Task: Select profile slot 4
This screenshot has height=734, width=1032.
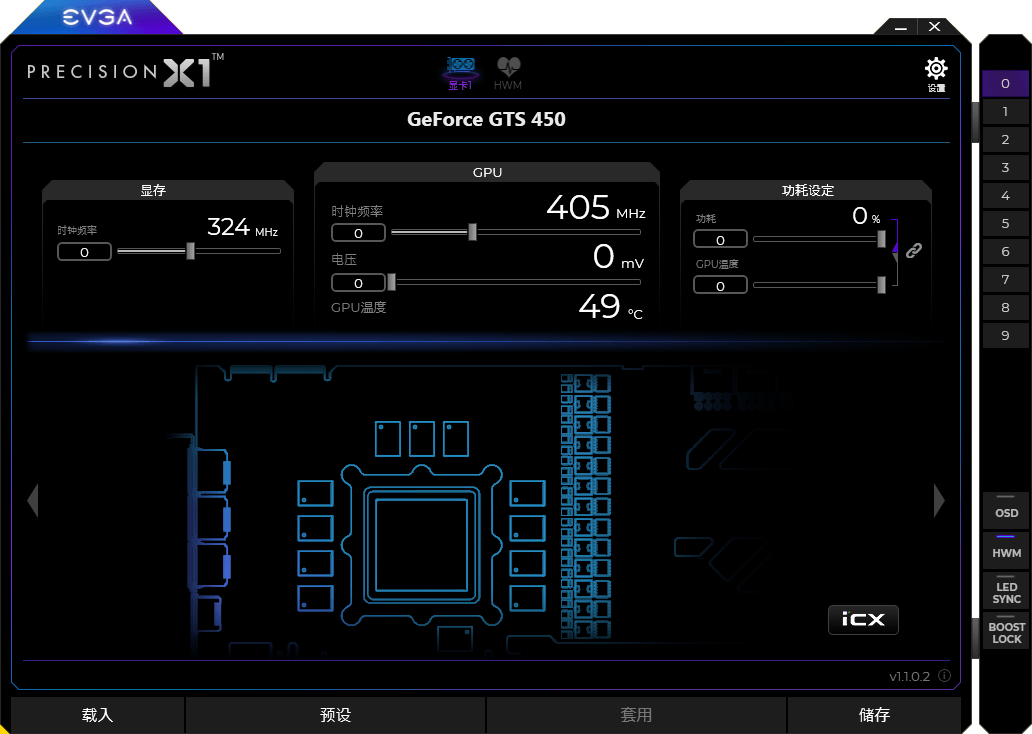Action: [x=1005, y=196]
